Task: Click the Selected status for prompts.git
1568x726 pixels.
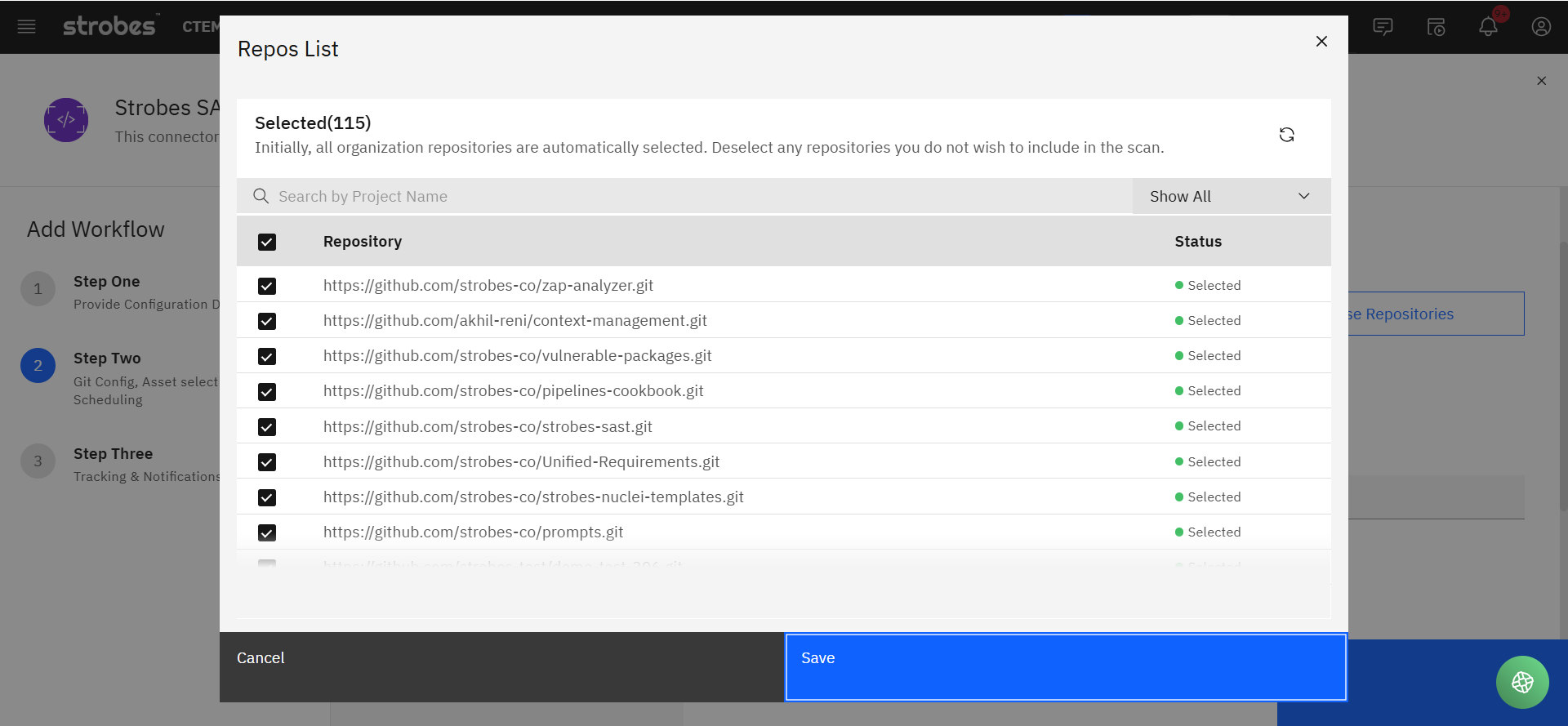Action: click(1208, 532)
